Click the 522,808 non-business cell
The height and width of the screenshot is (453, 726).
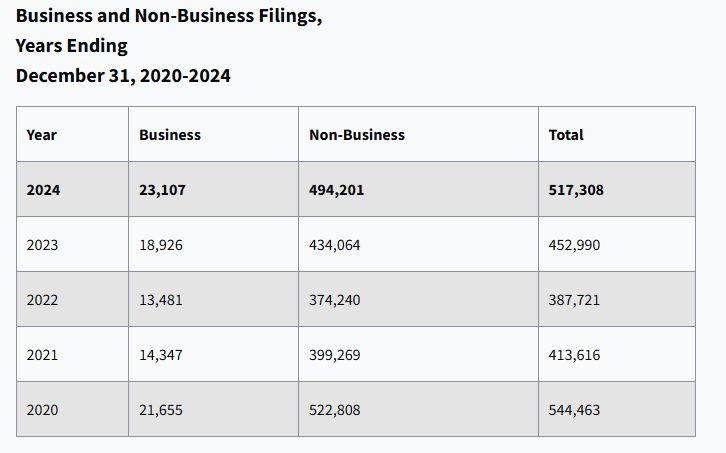coord(334,410)
